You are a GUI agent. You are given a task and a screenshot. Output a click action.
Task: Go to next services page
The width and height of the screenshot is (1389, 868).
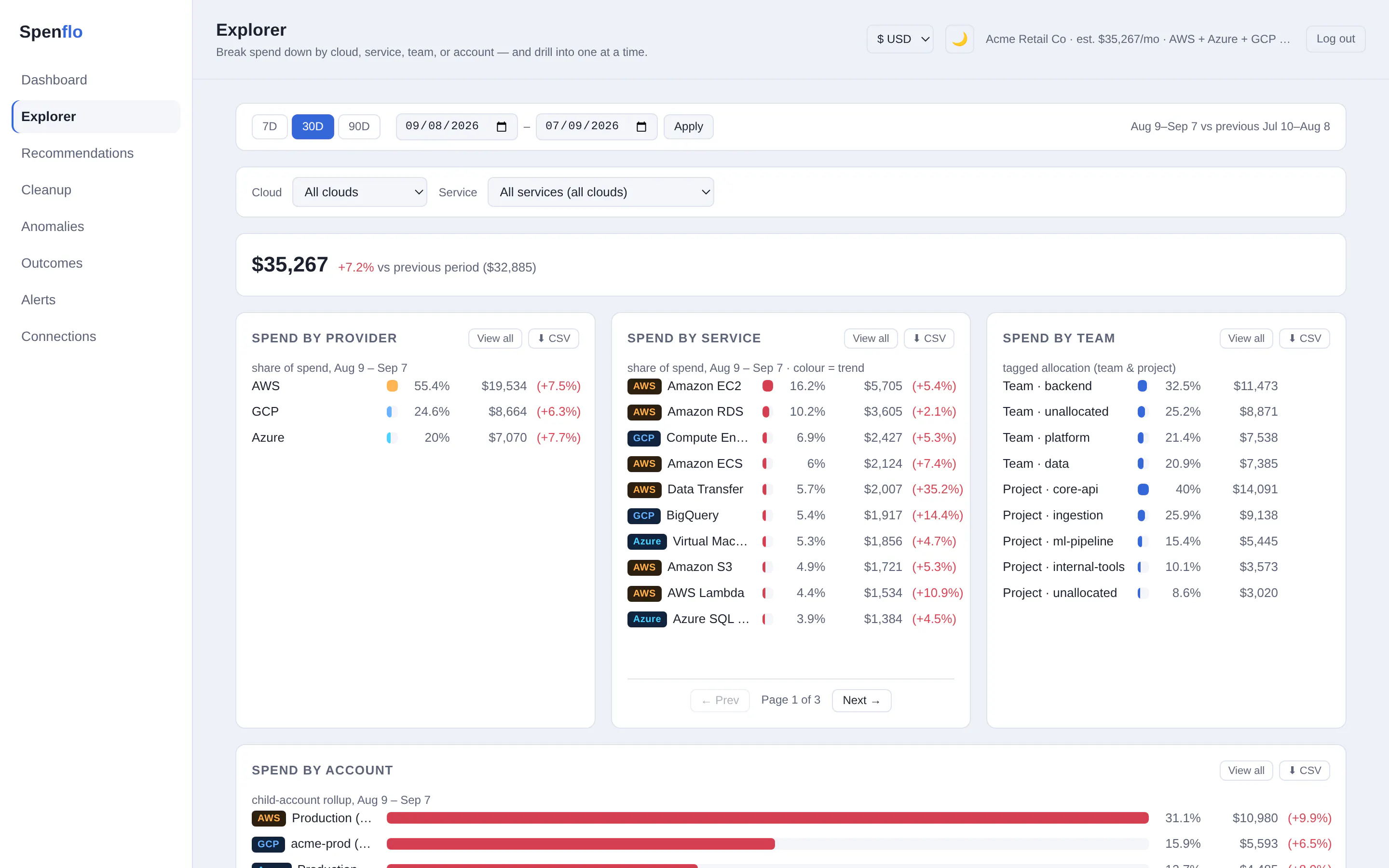pos(861,700)
